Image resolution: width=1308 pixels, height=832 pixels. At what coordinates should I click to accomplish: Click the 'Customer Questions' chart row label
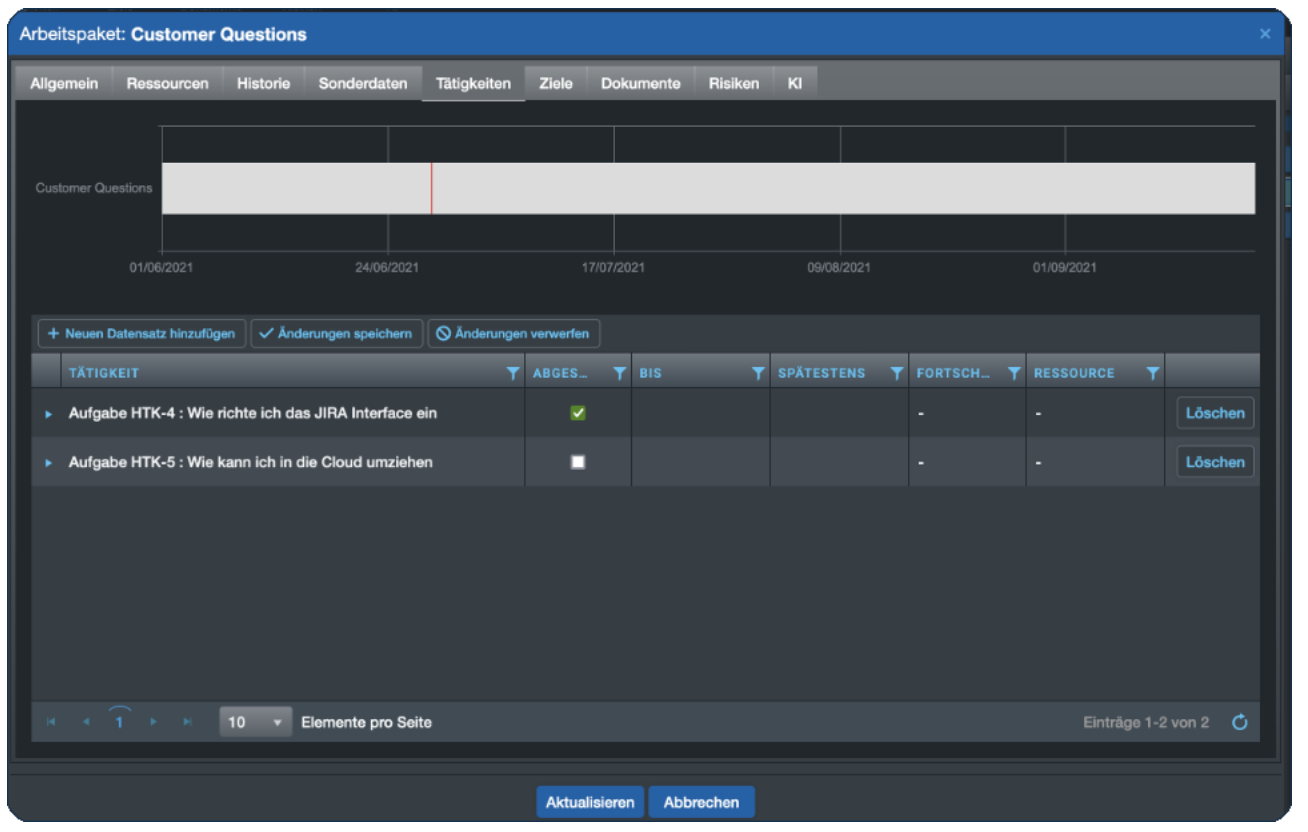[94, 188]
